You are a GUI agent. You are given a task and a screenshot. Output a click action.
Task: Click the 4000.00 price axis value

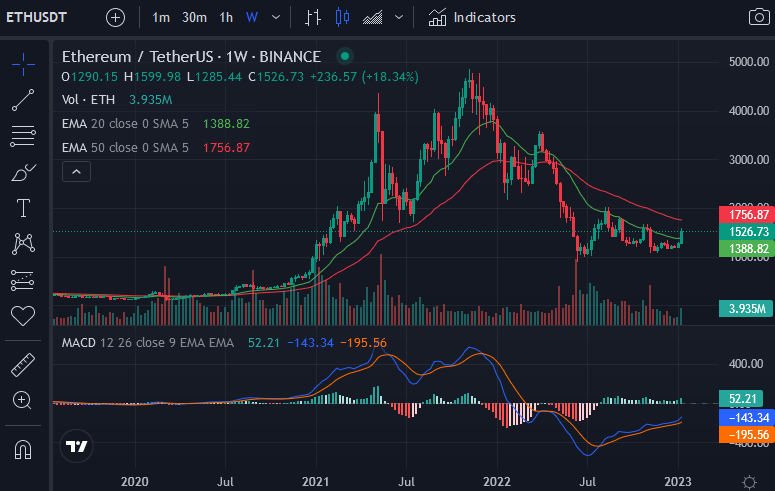[x=748, y=111]
